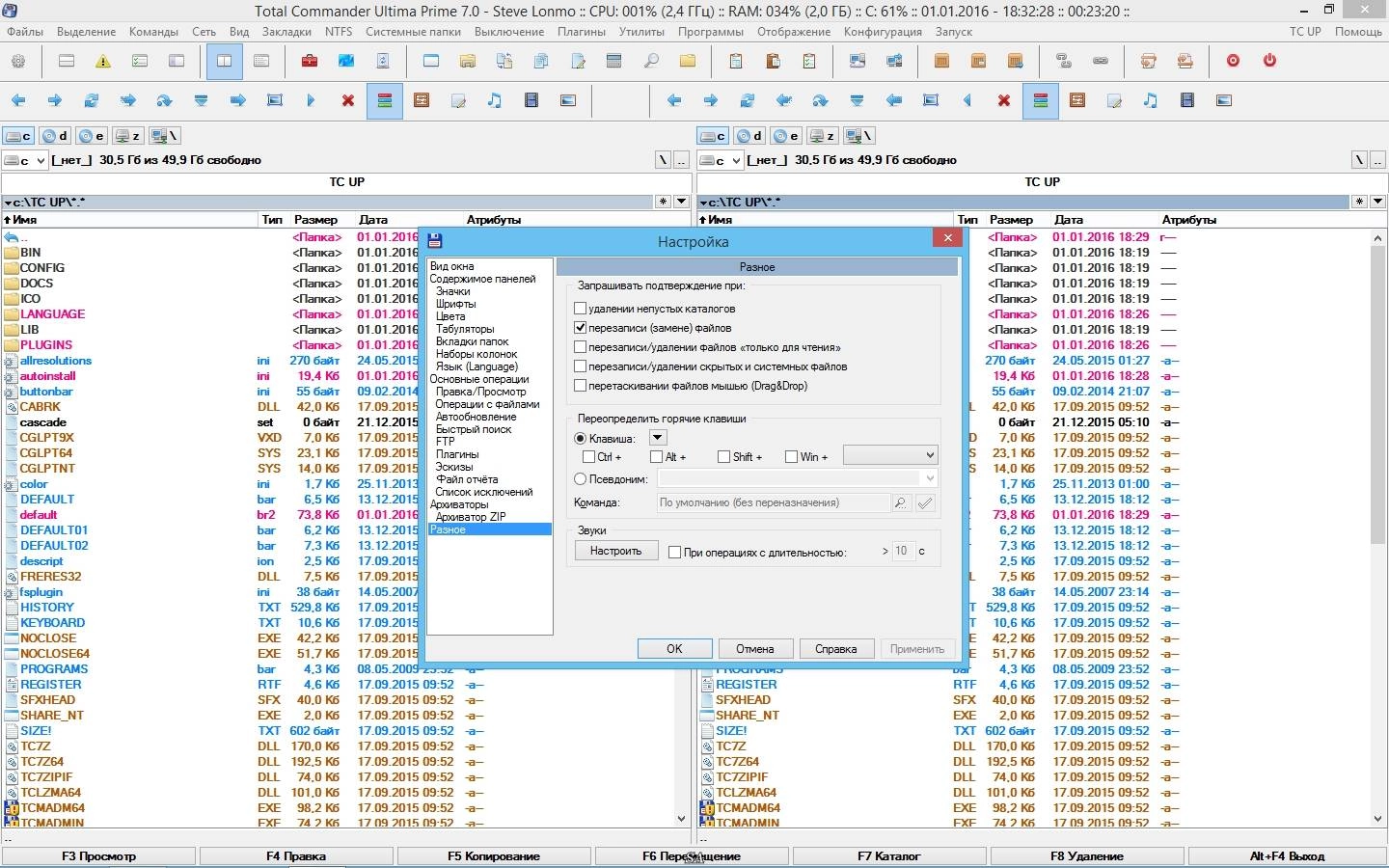Click the red toolbox icon in toolbar
Screen dimensions: 1389x868
310,61
